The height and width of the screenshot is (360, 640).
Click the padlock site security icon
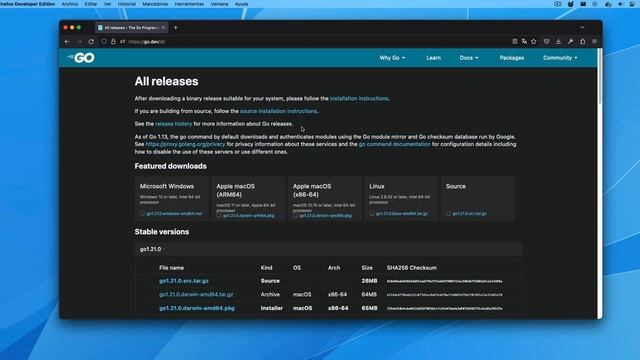(113, 42)
